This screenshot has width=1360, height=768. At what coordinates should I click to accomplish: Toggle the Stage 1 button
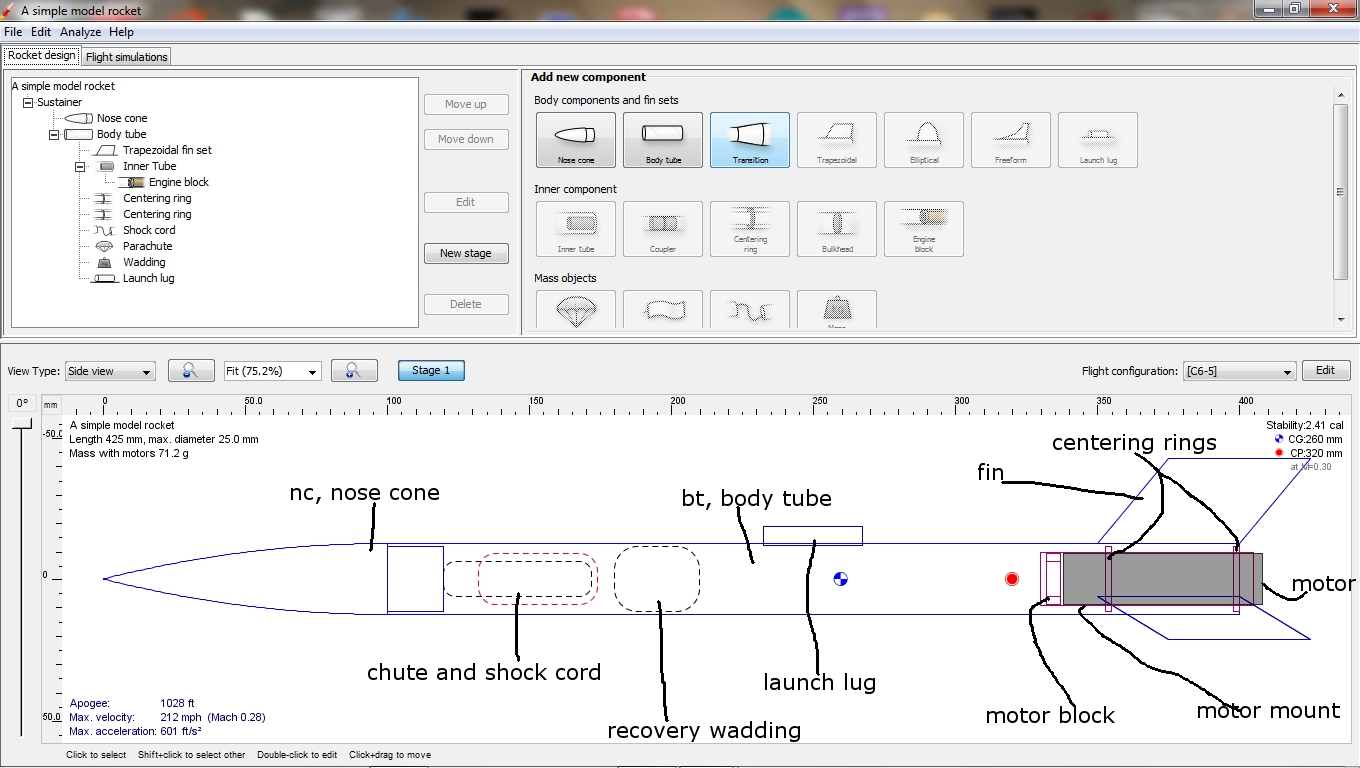[431, 370]
